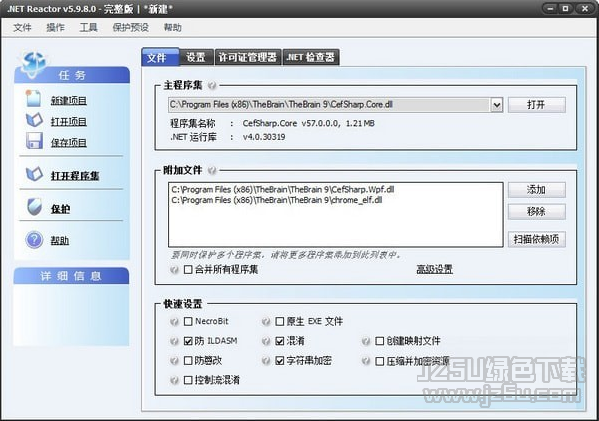Select chrome_elf.dll in additional files list
Image resolution: width=599 pixels, height=421 pixels.
coord(277,200)
